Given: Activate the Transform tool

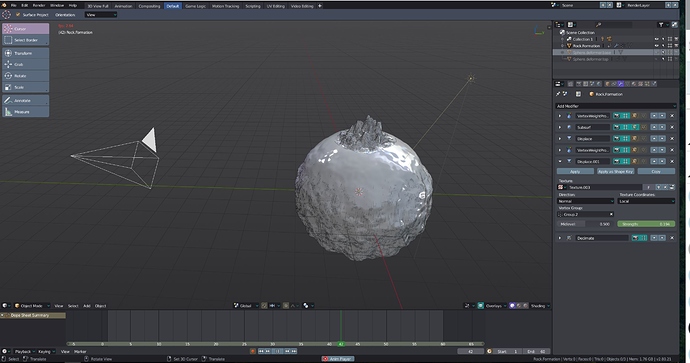Looking at the screenshot, I should [26, 53].
